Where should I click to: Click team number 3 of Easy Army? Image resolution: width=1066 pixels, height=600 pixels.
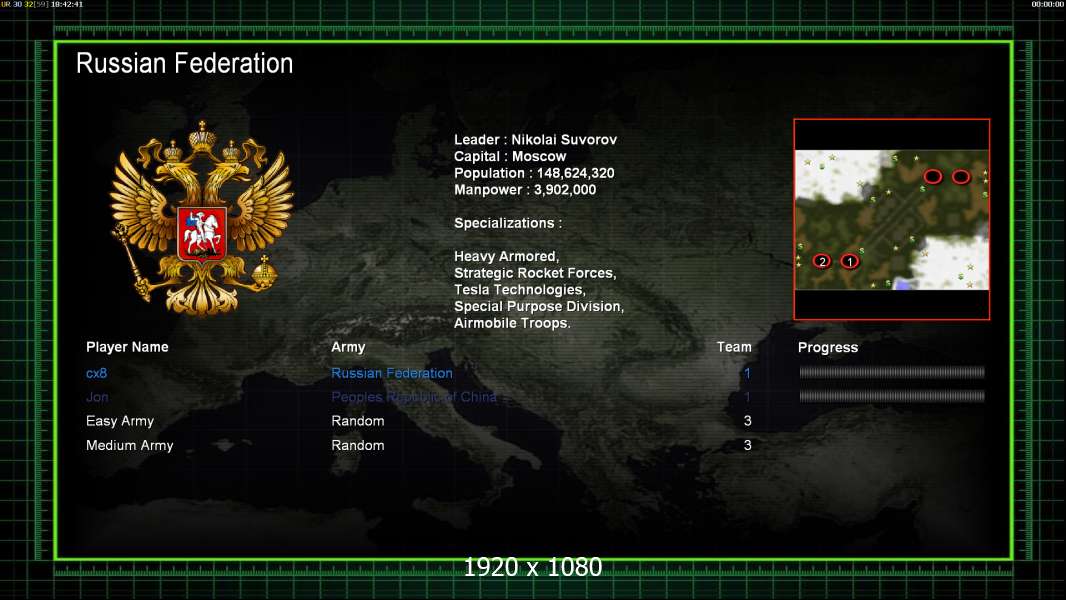tap(747, 421)
